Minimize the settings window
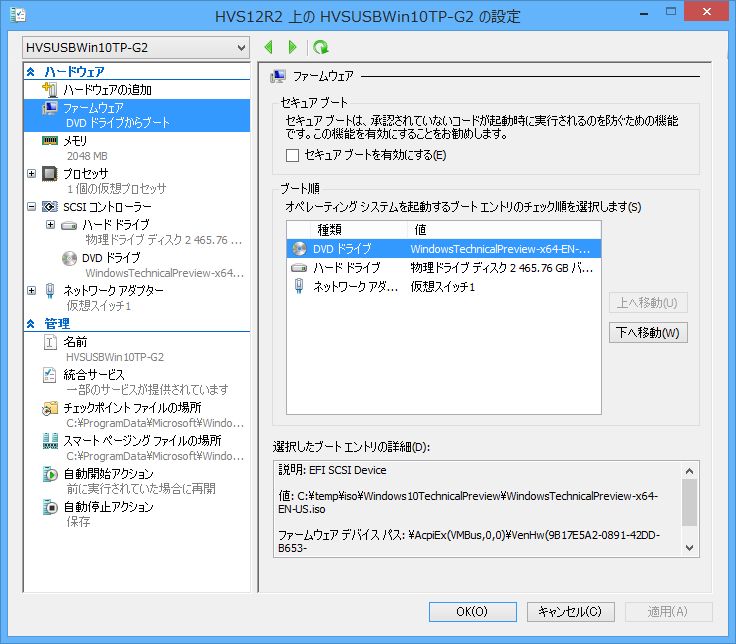 644,12
